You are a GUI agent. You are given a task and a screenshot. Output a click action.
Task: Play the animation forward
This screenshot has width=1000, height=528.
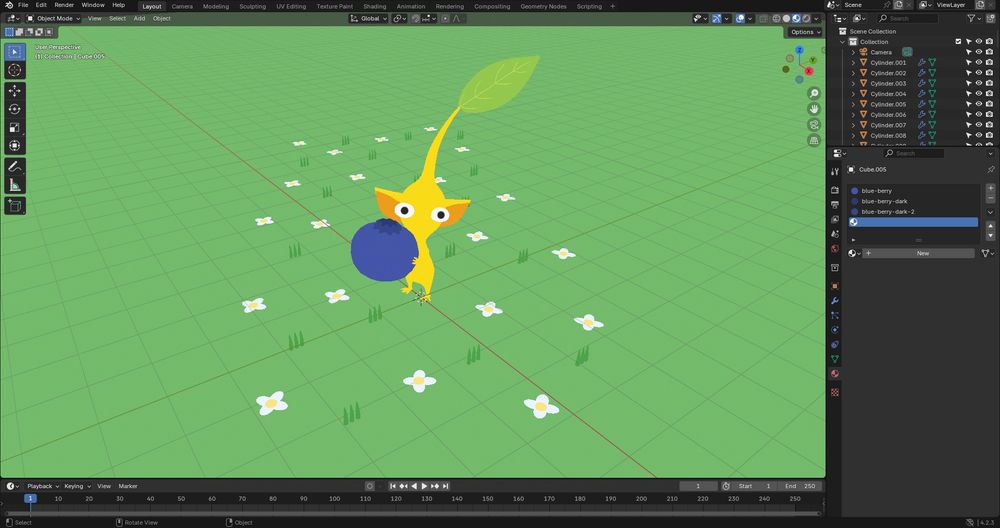424,486
